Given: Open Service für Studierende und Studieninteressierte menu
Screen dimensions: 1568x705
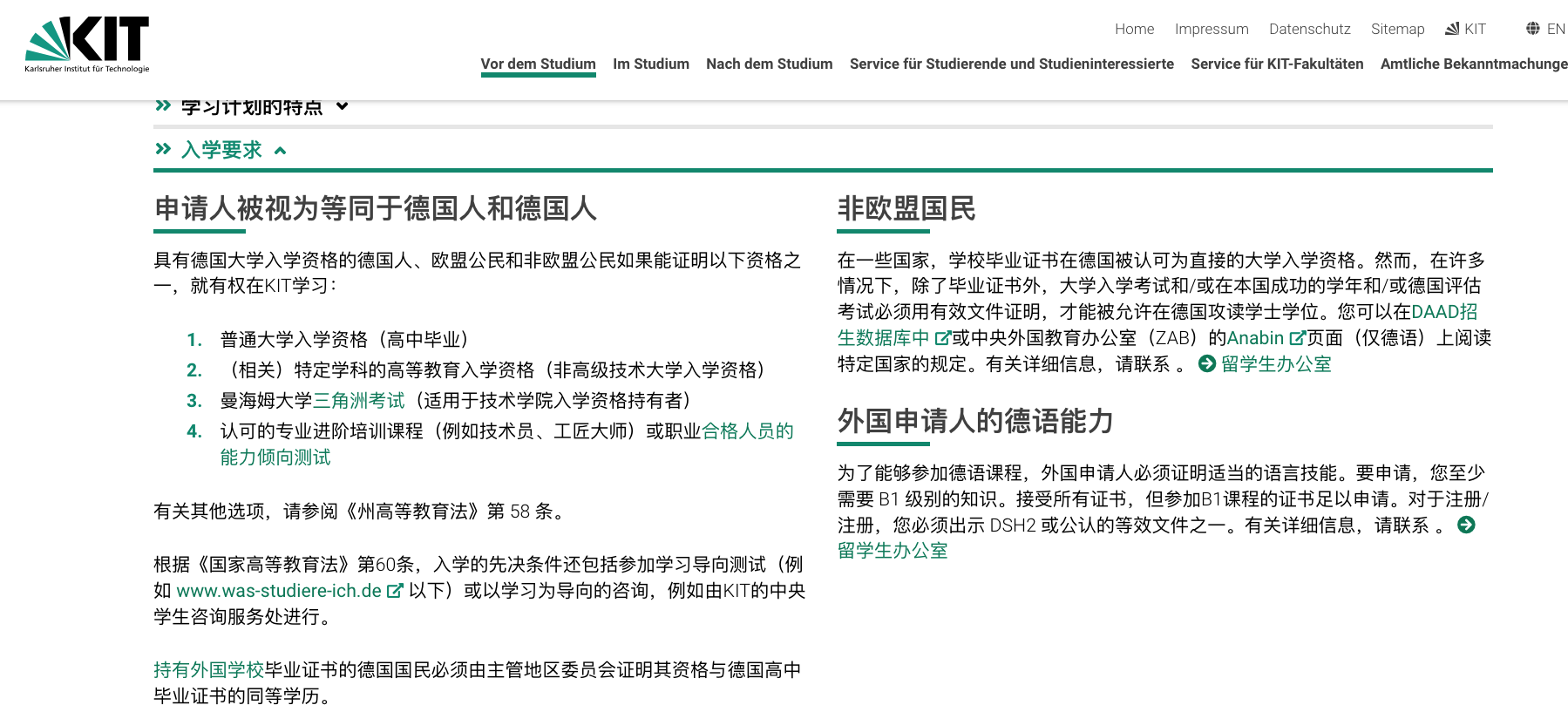Looking at the screenshot, I should (1012, 64).
